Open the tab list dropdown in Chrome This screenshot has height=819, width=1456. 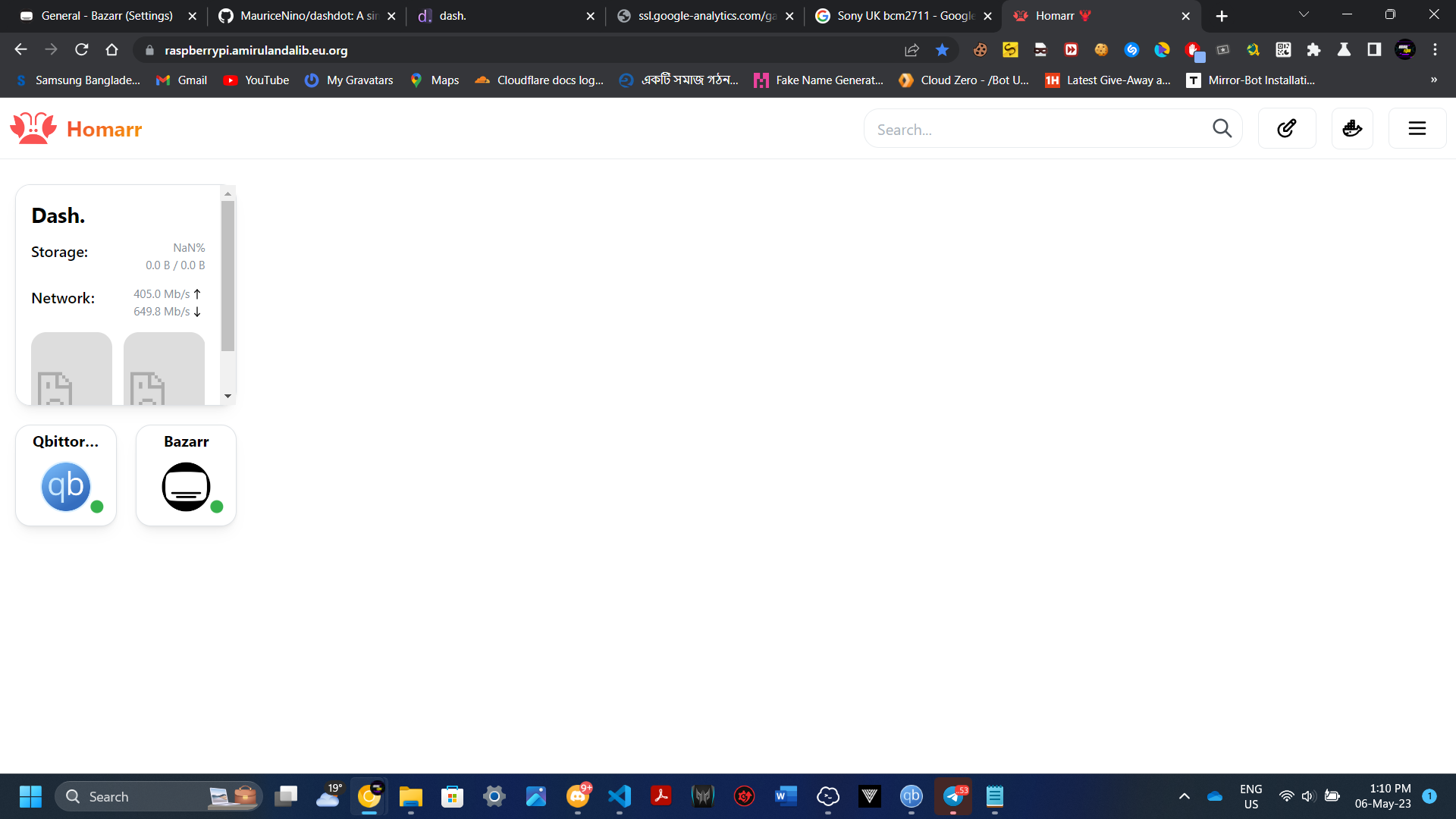(1303, 15)
